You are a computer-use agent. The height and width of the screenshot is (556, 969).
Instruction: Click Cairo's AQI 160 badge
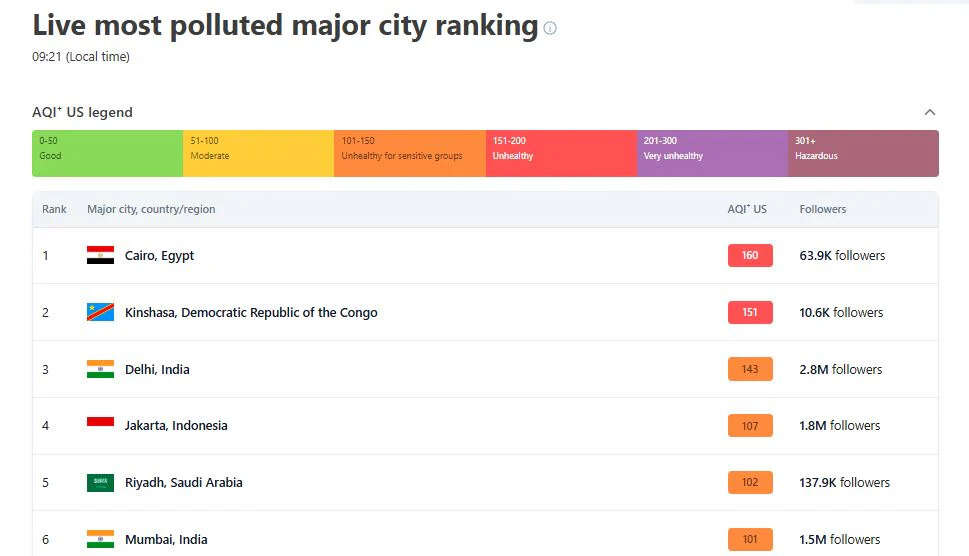(x=750, y=255)
